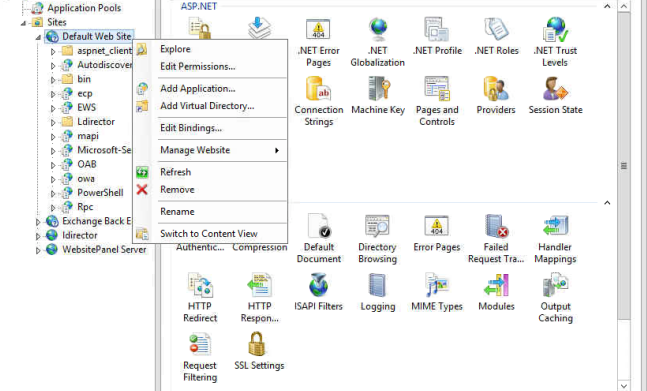Collapse the IIS feature group chevron

click(607, 203)
